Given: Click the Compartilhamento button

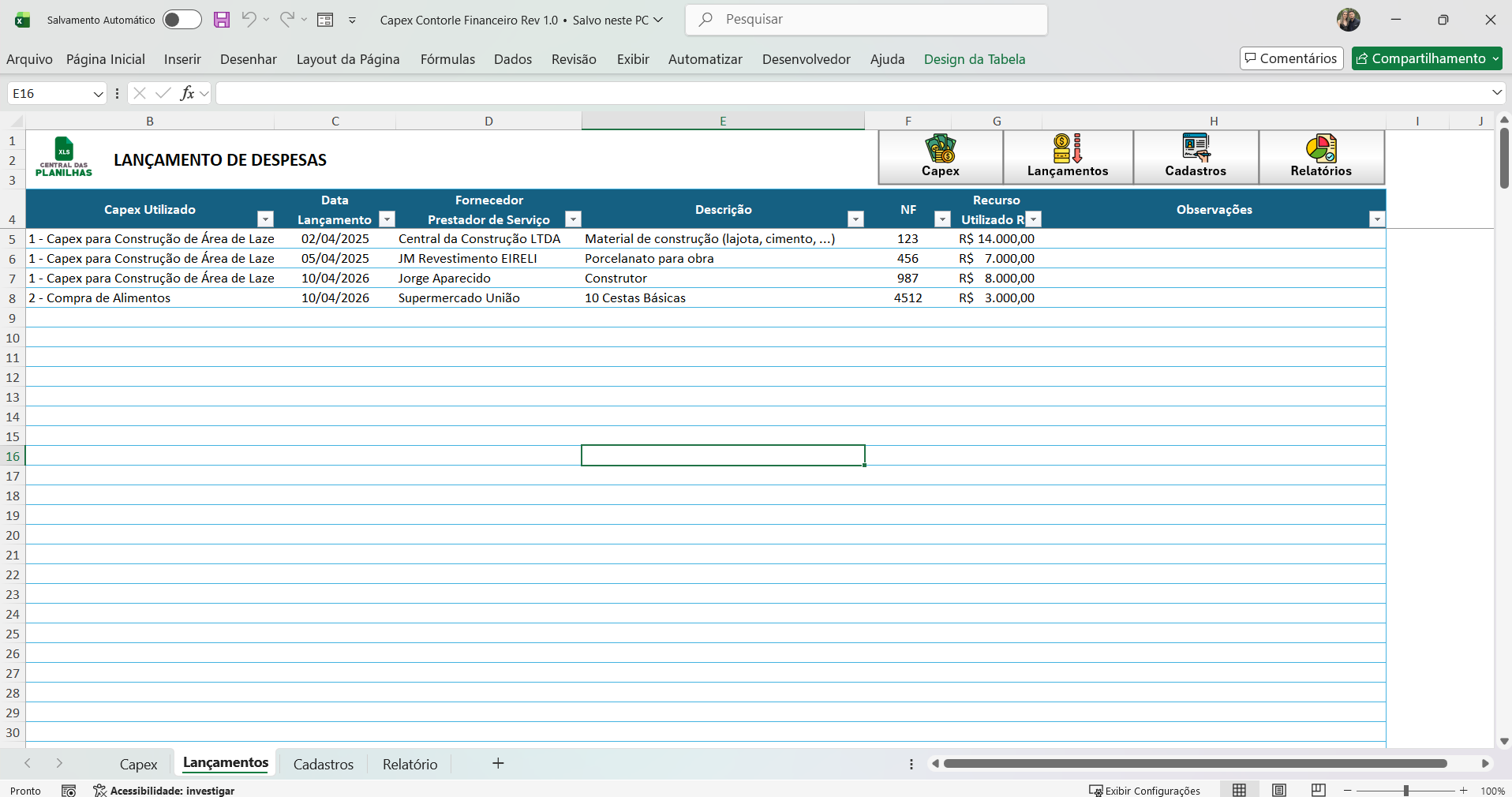Looking at the screenshot, I should (x=1426, y=58).
